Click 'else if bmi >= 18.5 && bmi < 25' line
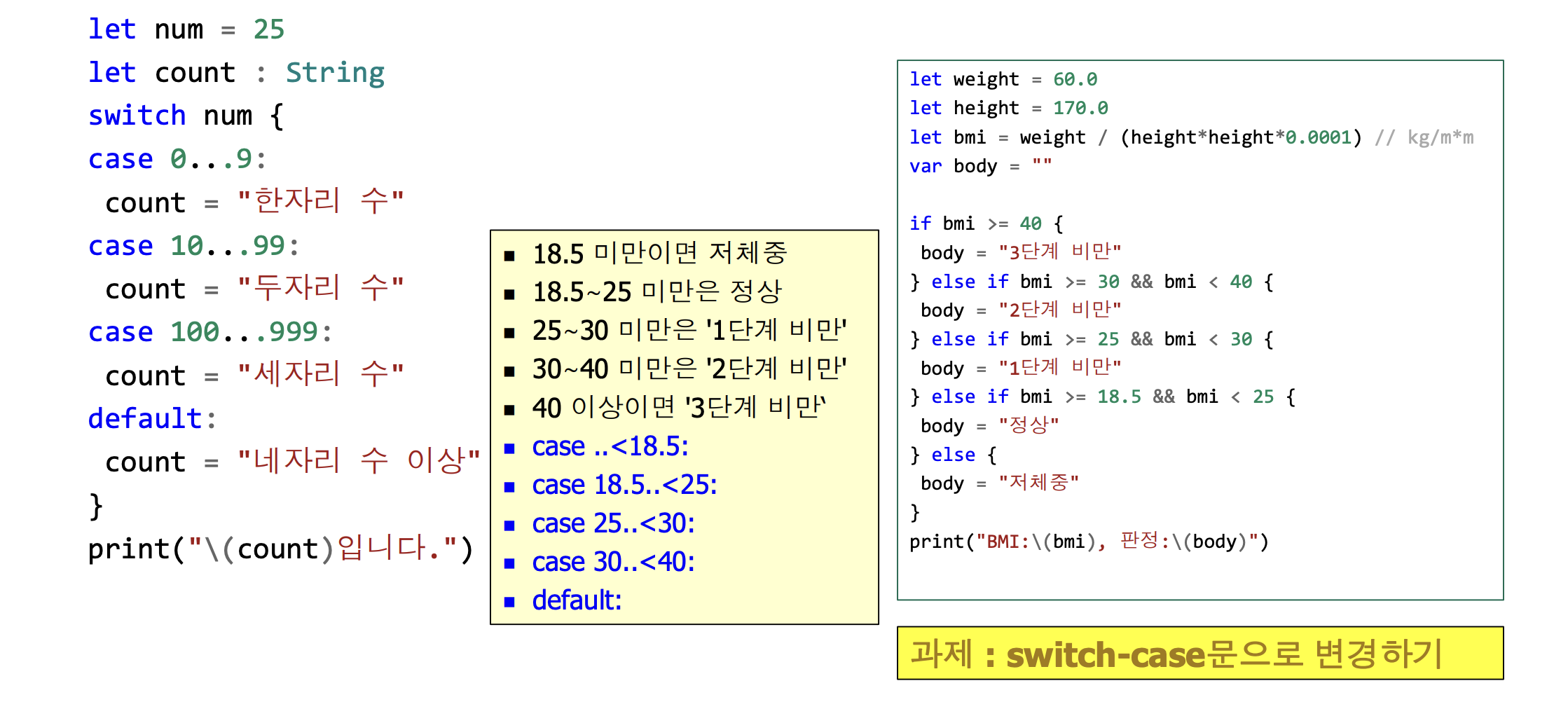This screenshot has width=1568, height=709. (1103, 397)
